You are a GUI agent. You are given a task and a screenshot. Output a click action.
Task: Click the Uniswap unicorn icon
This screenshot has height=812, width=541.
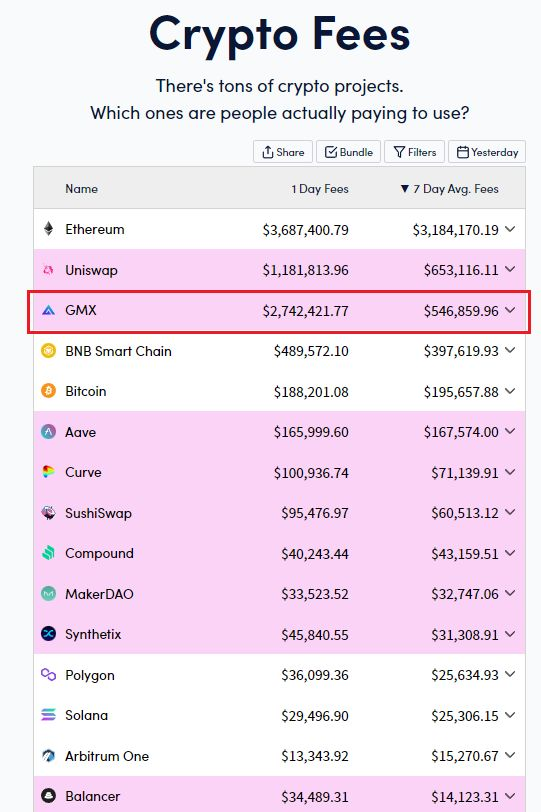(x=48, y=270)
